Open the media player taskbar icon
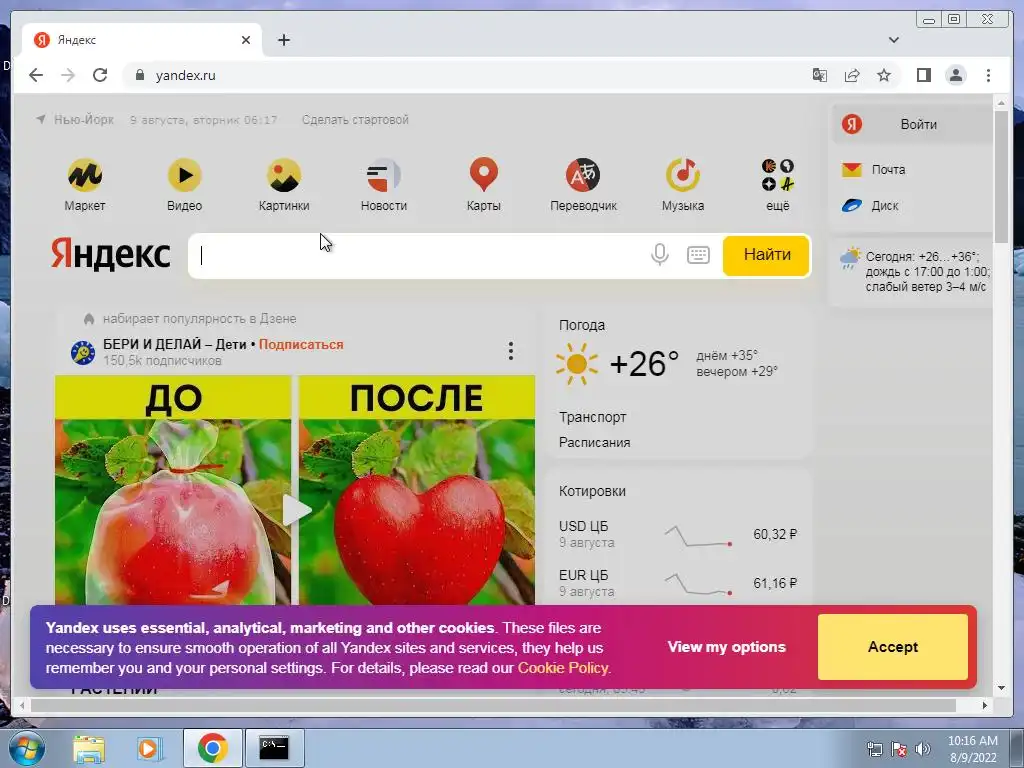The image size is (1024, 768). [150, 749]
